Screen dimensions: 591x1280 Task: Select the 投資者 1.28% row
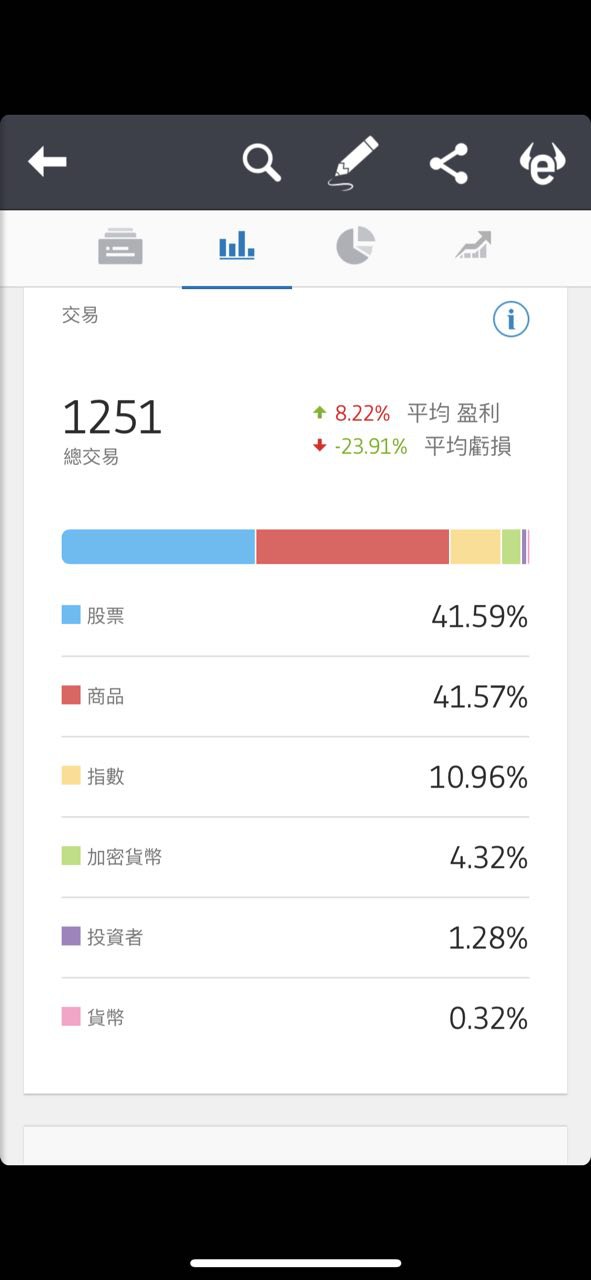click(295, 938)
